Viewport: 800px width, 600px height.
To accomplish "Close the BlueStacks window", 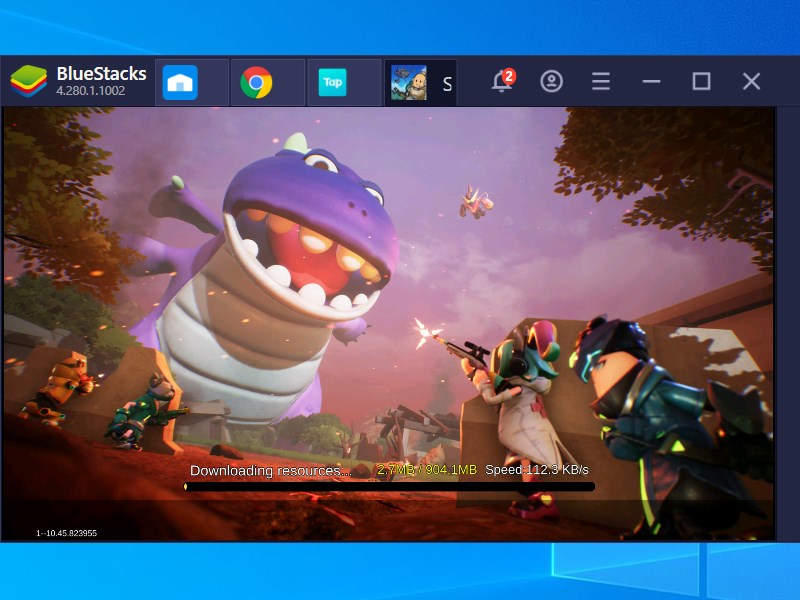I will (751, 81).
